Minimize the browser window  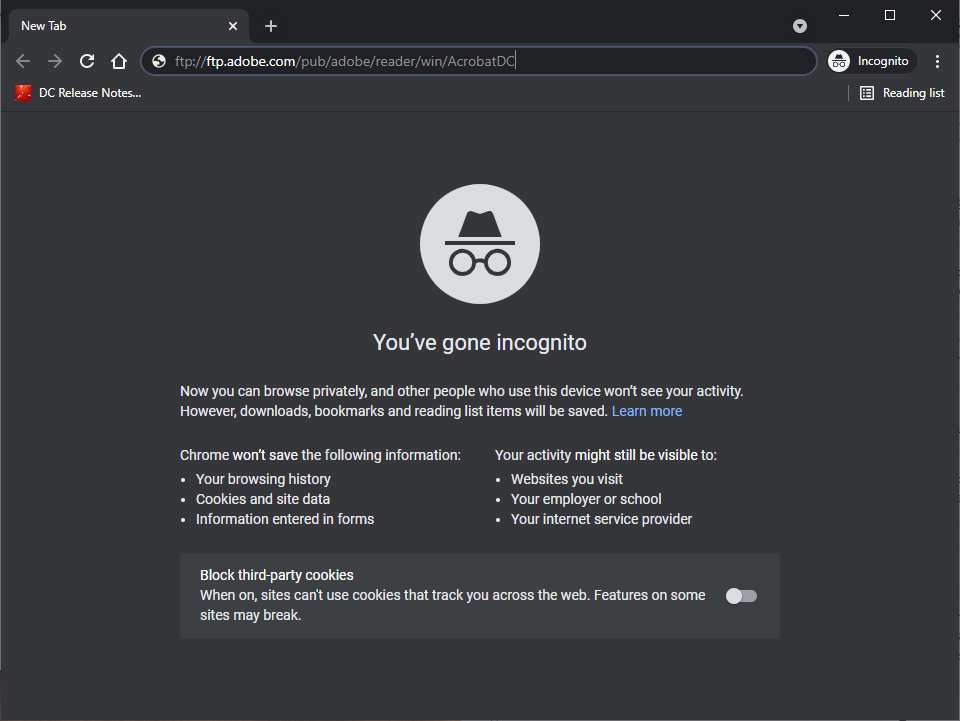click(x=844, y=15)
